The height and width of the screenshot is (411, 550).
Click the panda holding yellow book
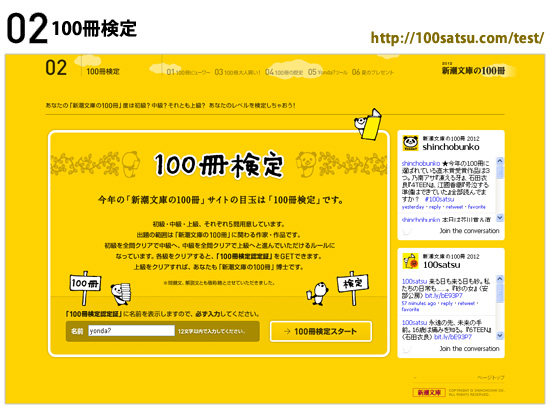tap(368, 124)
